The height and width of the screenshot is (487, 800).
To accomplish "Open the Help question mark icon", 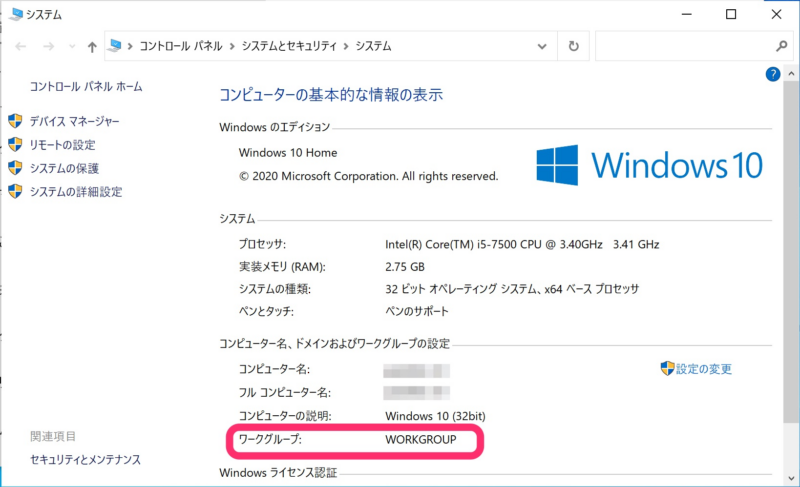I will click(772, 74).
